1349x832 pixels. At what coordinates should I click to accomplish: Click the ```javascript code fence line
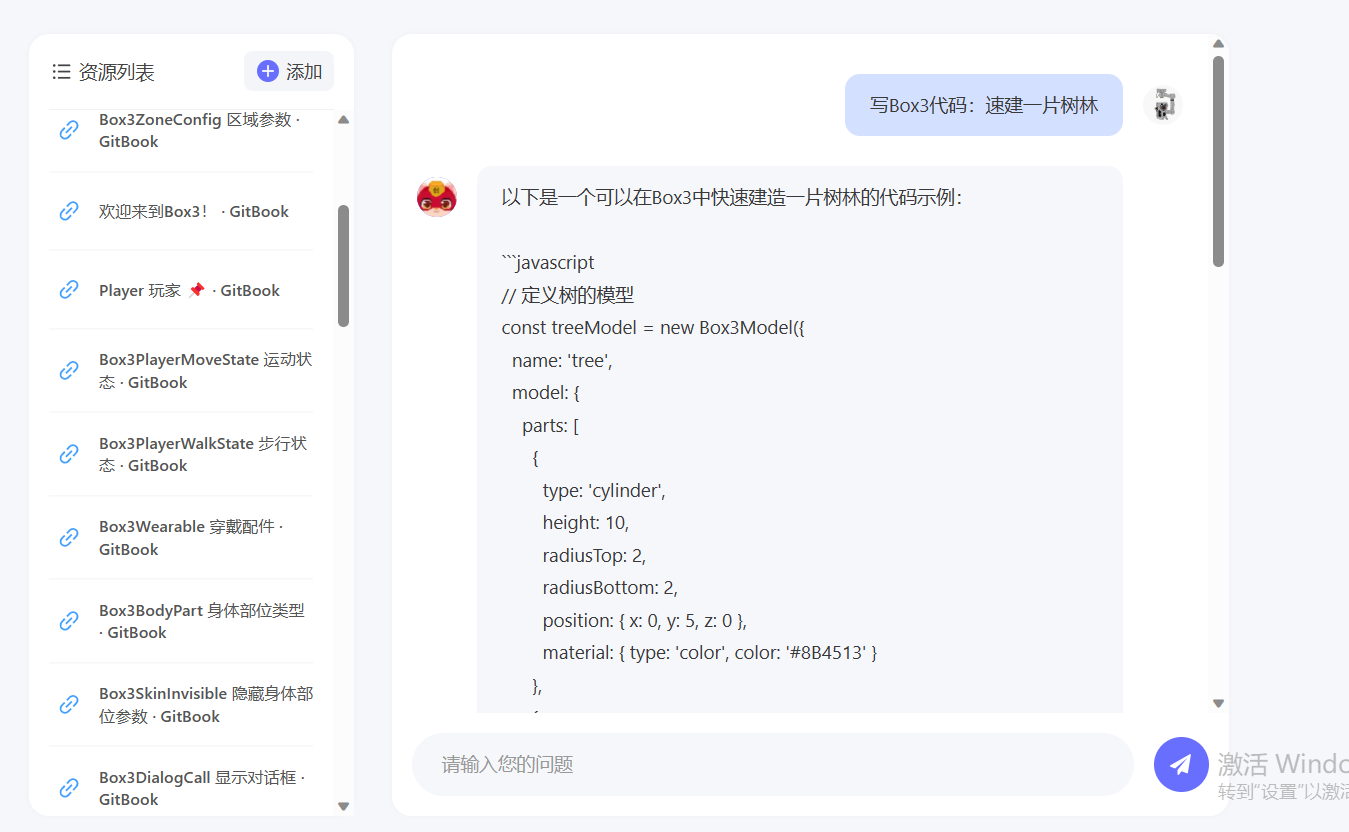(x=548, y=263)
